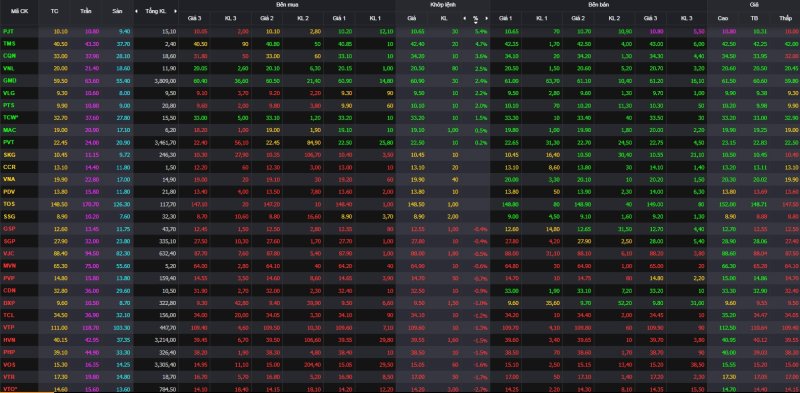
Task: Click right arrow beside the % header
Action: coord(487,18)
